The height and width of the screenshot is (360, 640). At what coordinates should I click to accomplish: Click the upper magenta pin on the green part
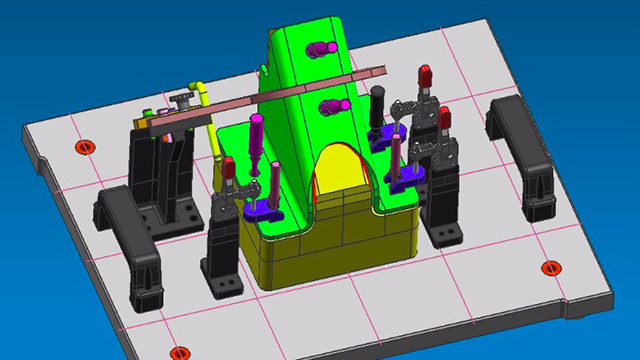(322, 49)
